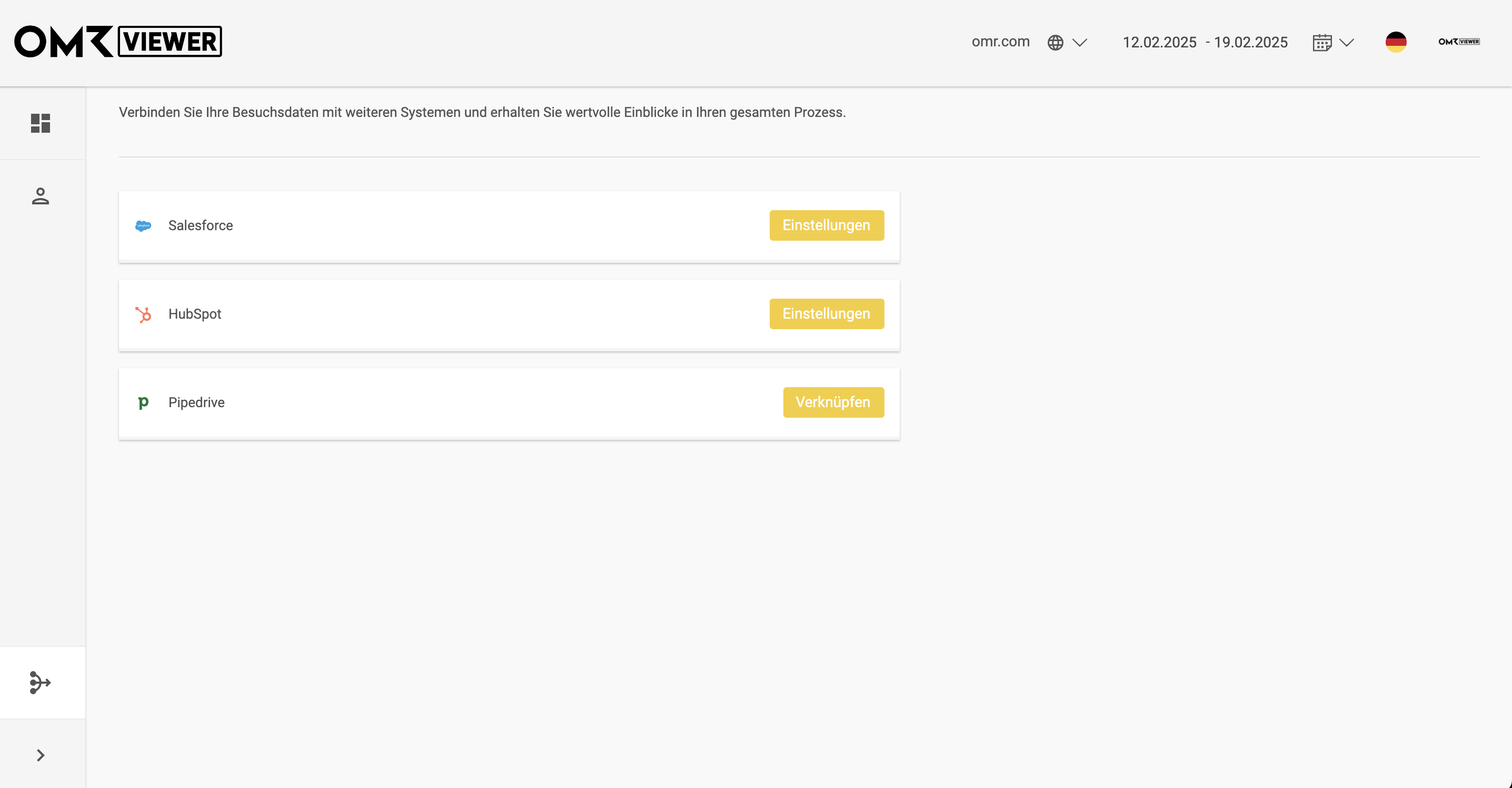Click the HubSpot sprocket logo
Screen dimensions: 1512x788
coord(143,314)
